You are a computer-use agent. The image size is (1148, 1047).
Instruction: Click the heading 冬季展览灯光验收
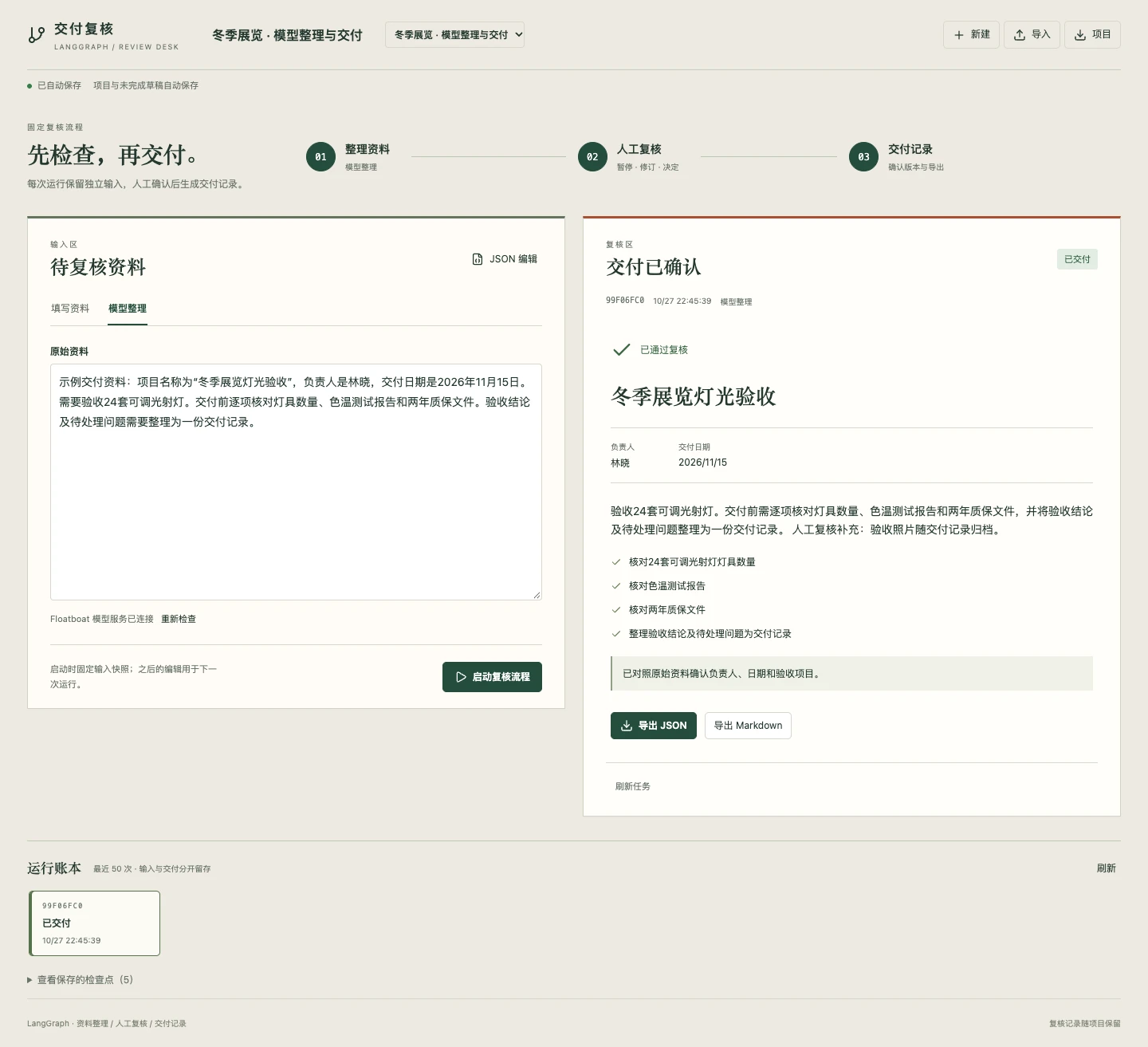point(694,396)
